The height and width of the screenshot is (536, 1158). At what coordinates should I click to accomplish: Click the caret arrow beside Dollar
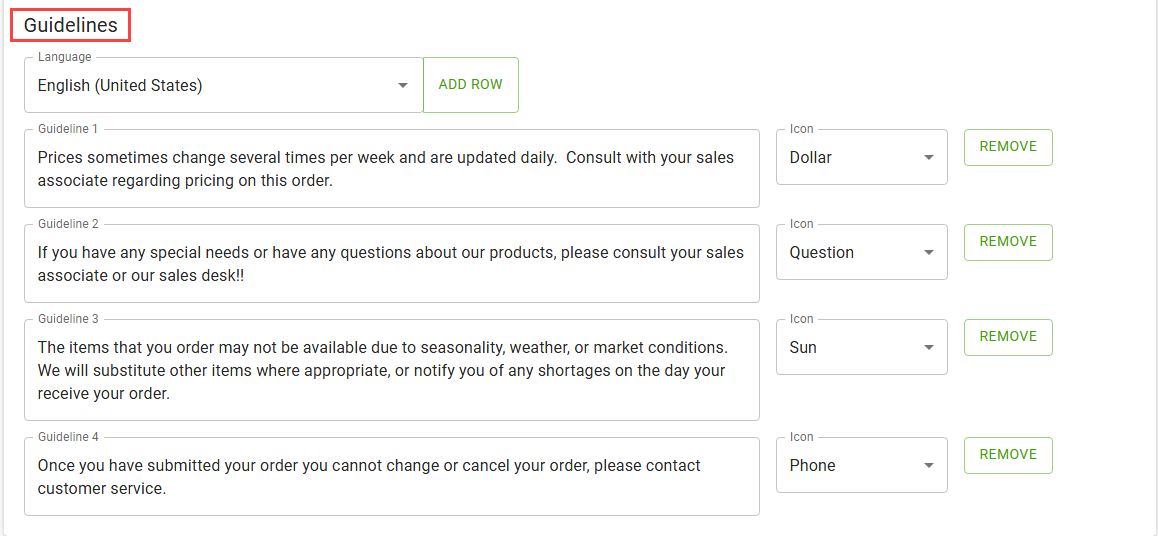(929, 158)
